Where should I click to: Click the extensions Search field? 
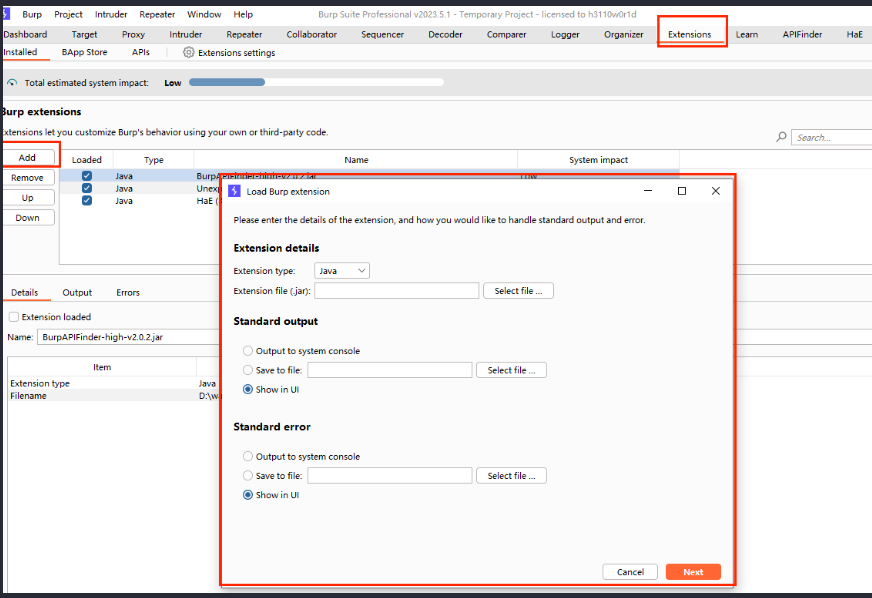[x=831, y=137]
